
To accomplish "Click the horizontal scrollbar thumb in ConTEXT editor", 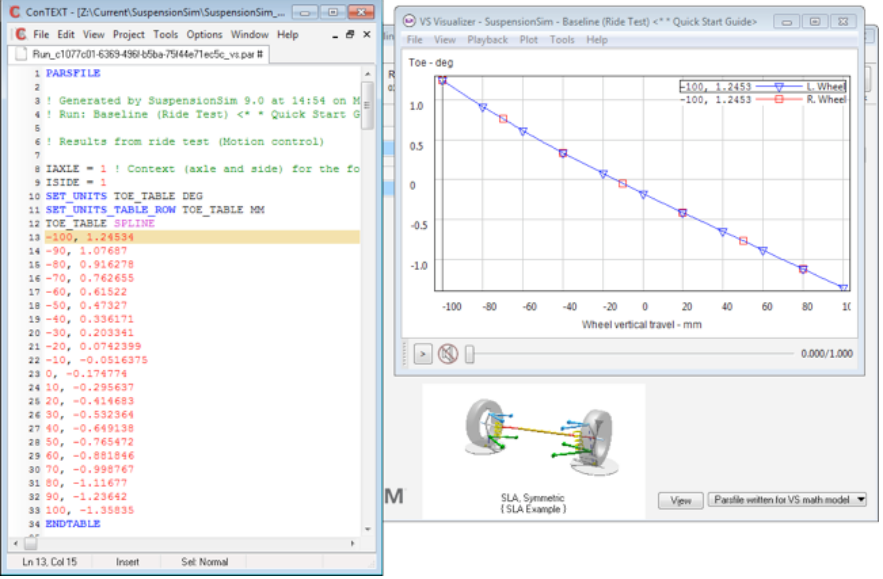I will 31,544.
